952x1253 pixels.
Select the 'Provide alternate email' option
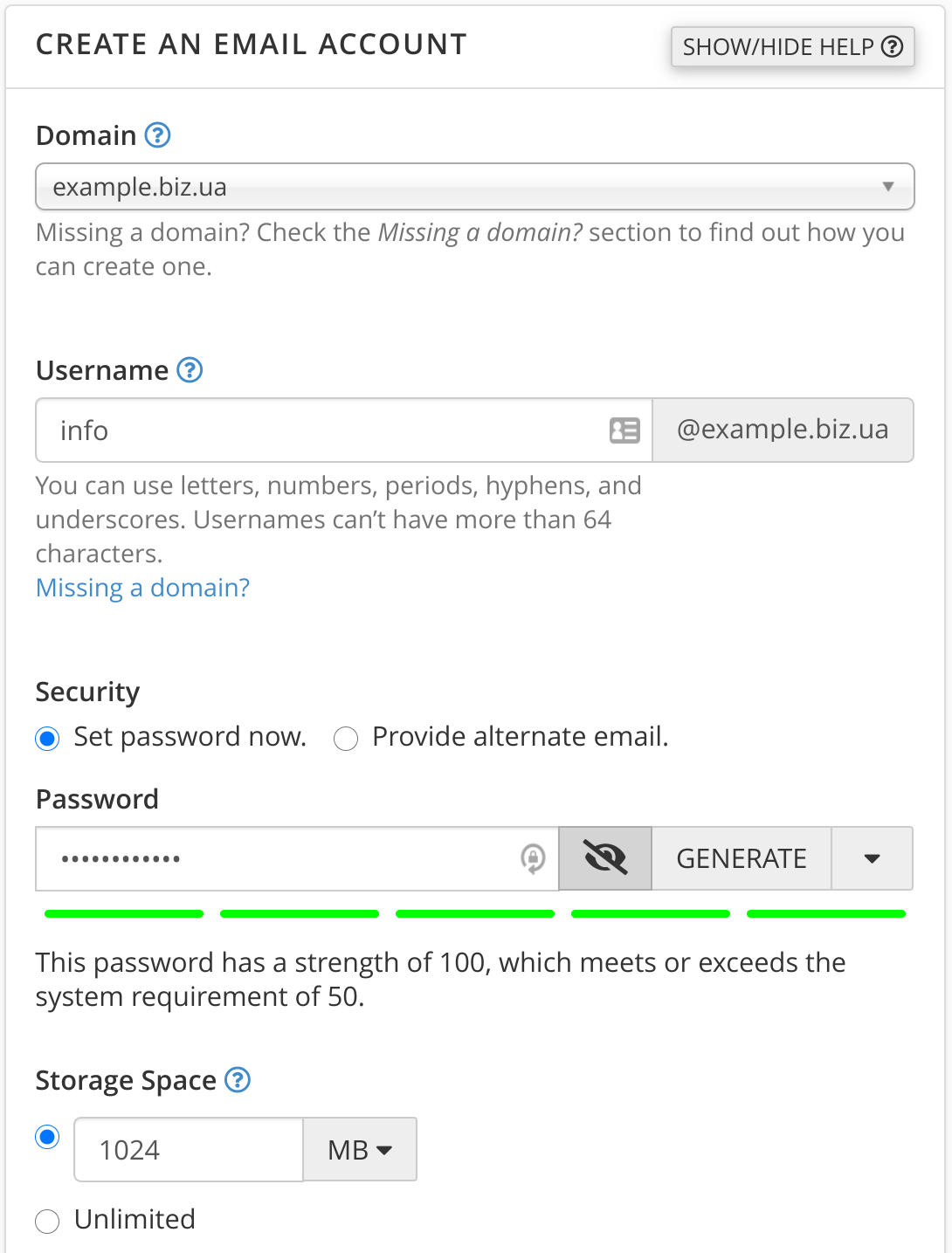pos(346,739)
